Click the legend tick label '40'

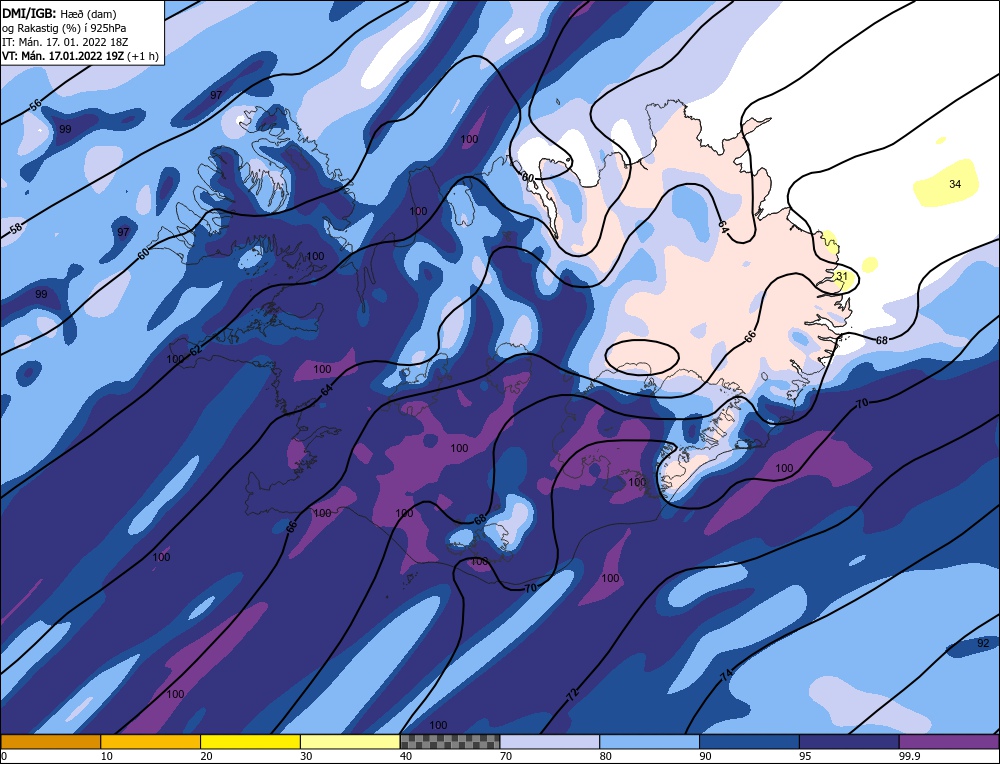[406, 756]
